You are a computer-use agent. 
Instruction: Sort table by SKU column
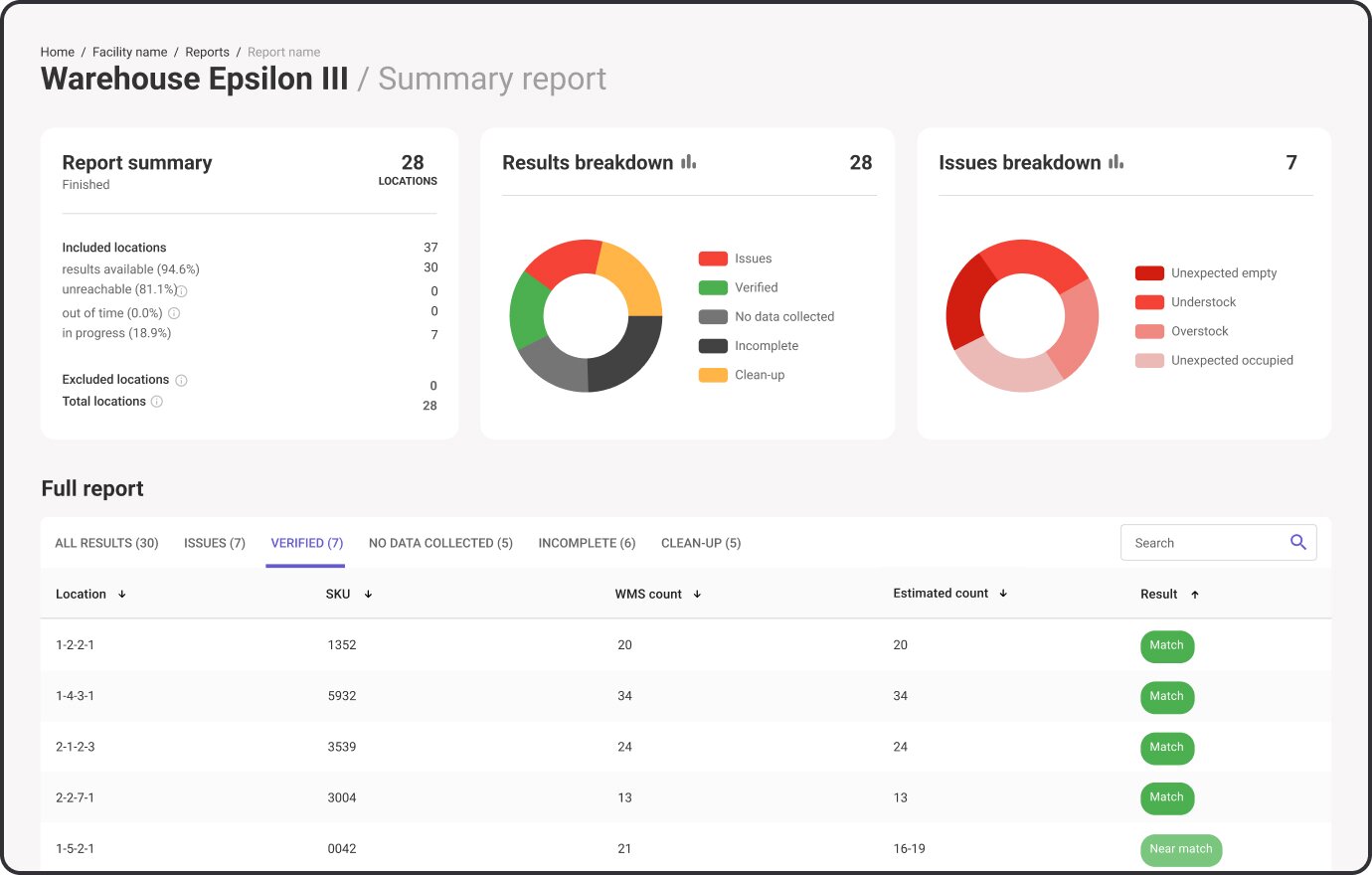point(368,595)
